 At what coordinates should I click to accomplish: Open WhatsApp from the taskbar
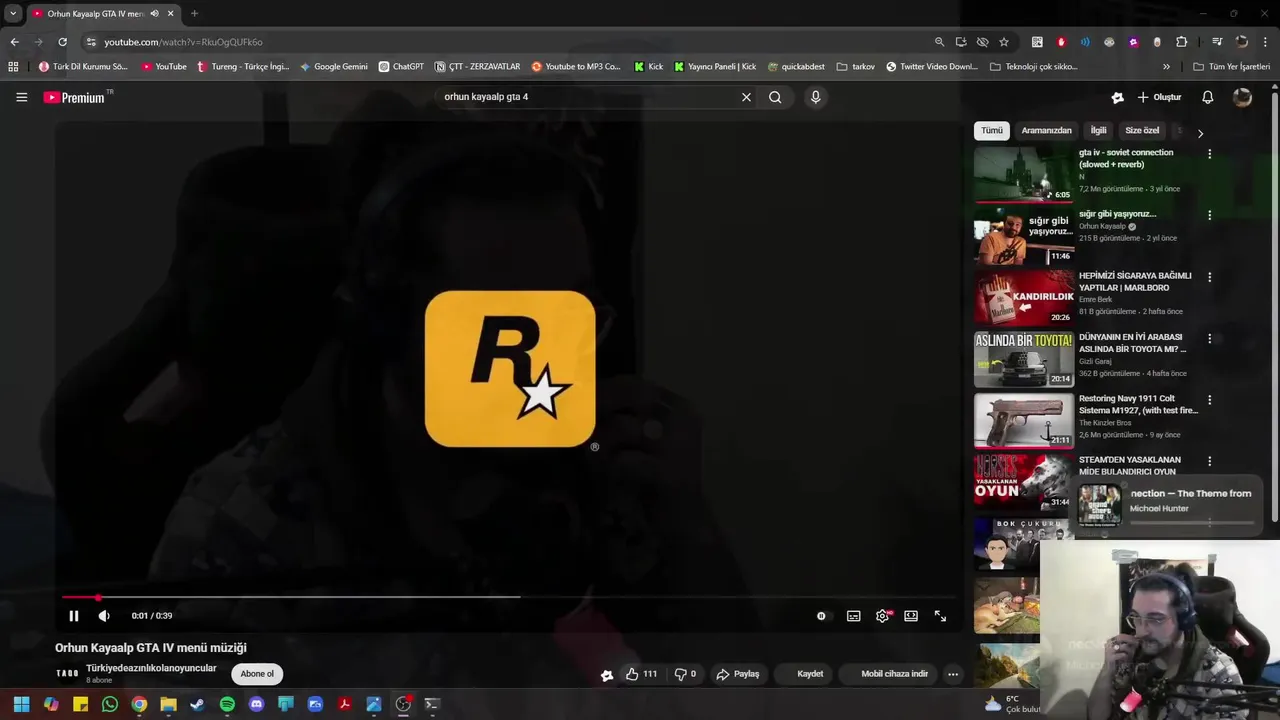point(110,704)
